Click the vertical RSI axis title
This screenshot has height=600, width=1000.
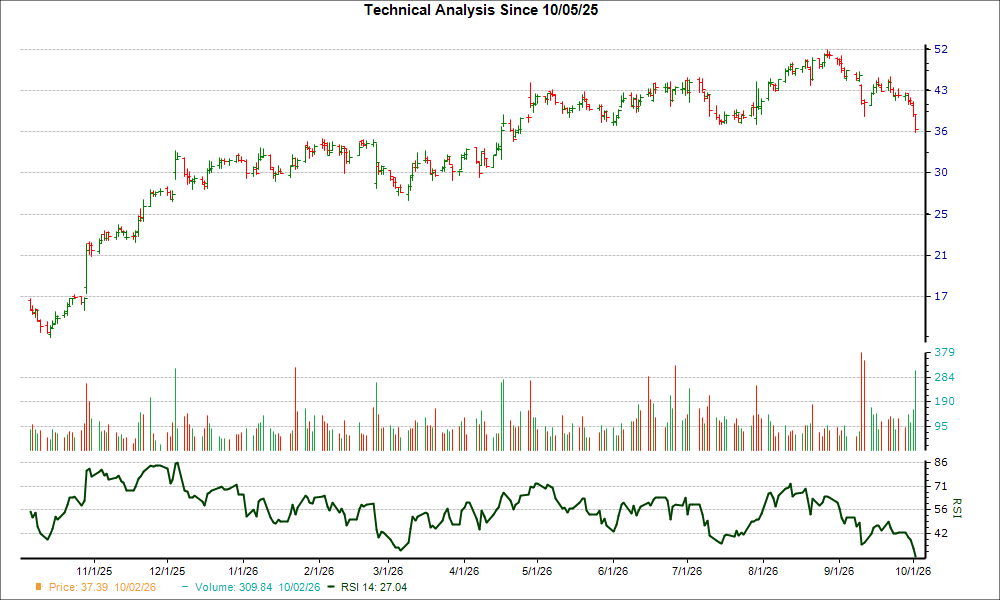point(957,508)
